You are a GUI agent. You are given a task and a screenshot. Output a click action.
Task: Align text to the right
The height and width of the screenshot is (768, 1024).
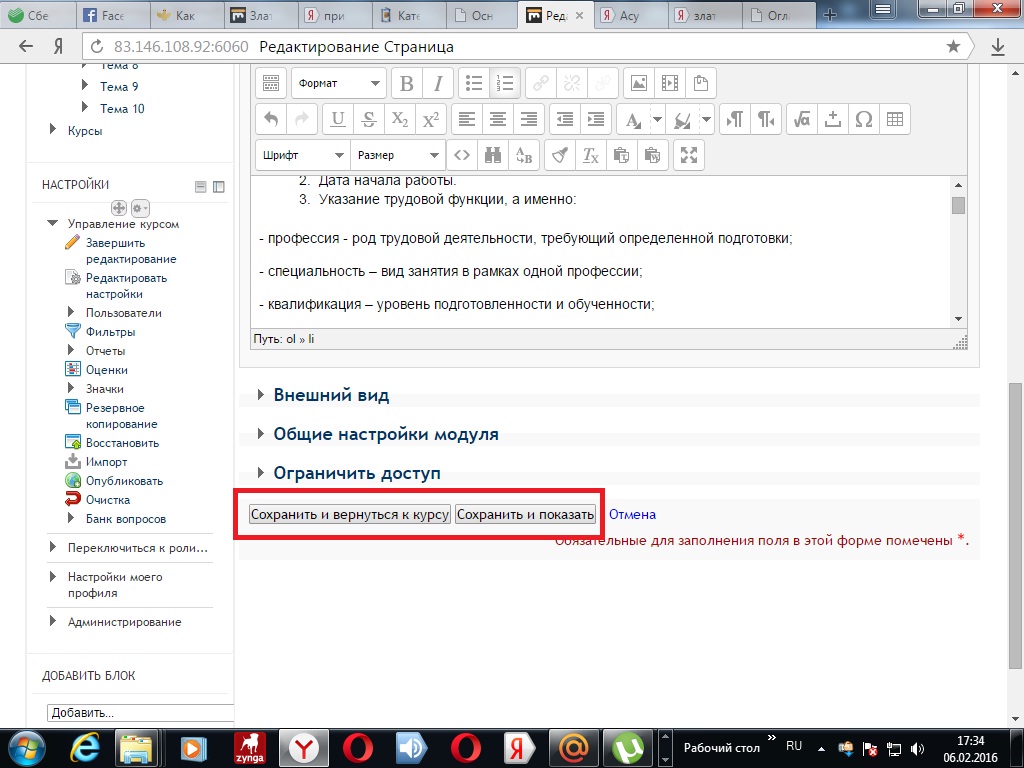(529, 119)
